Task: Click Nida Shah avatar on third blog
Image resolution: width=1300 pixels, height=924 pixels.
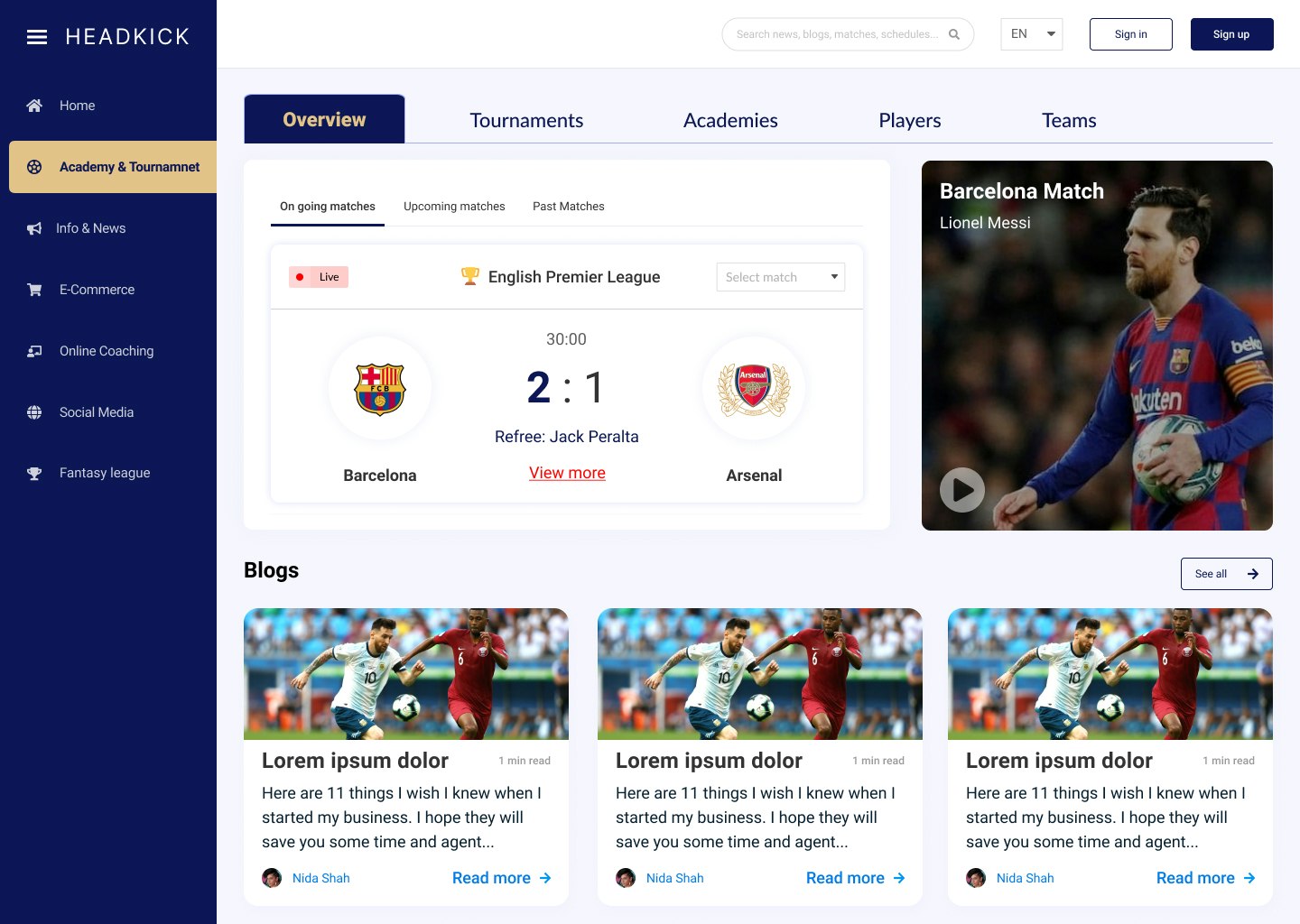Action: pos(976,878)
